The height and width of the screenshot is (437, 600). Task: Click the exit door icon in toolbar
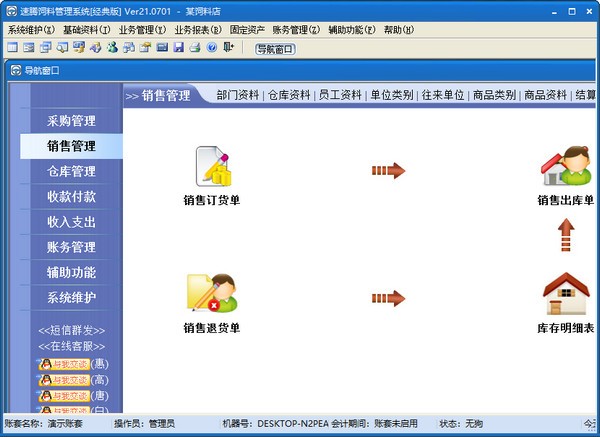pyautogui.click(x=228, y=47)
